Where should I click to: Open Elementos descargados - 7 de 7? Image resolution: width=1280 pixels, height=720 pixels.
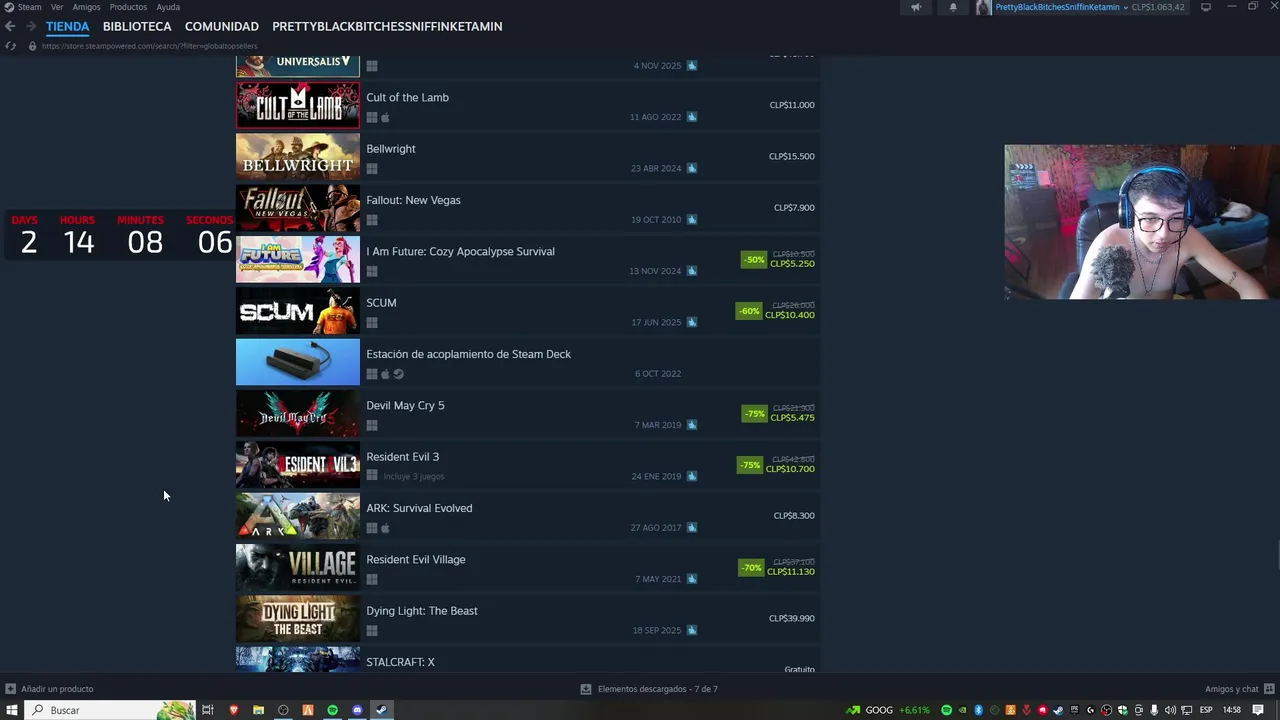pyautogui.click(x=658, y=689)
